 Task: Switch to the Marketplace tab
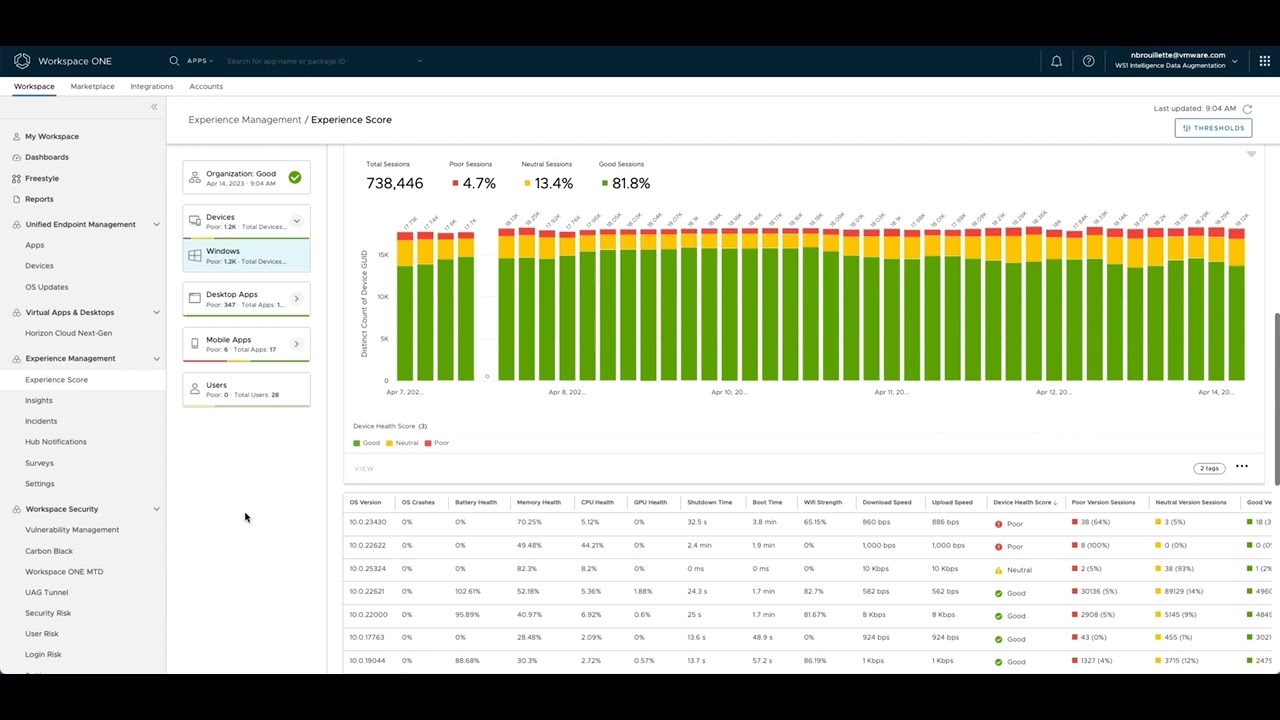tap(92, 87)
